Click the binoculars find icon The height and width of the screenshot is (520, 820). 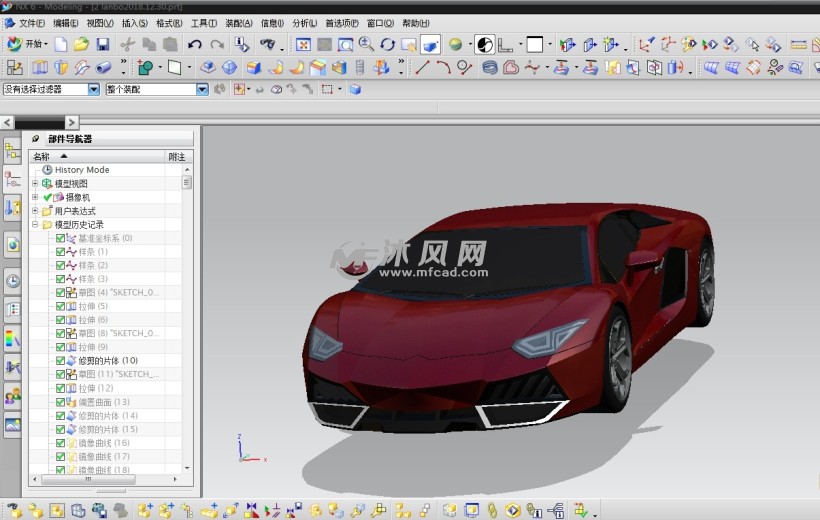268,44
